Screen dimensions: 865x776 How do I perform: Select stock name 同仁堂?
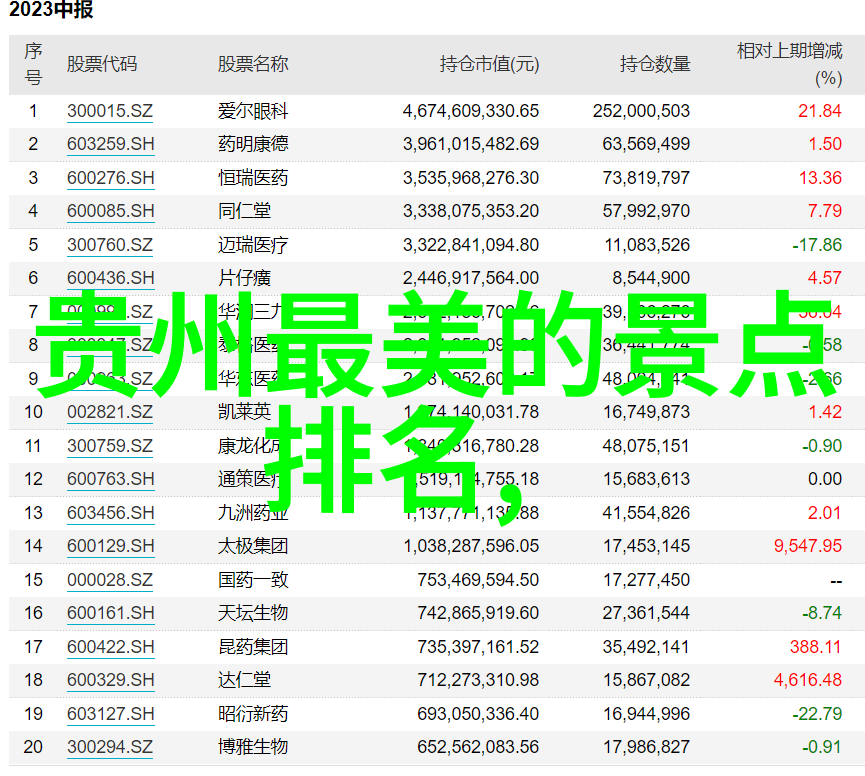[x=244, y=211]
